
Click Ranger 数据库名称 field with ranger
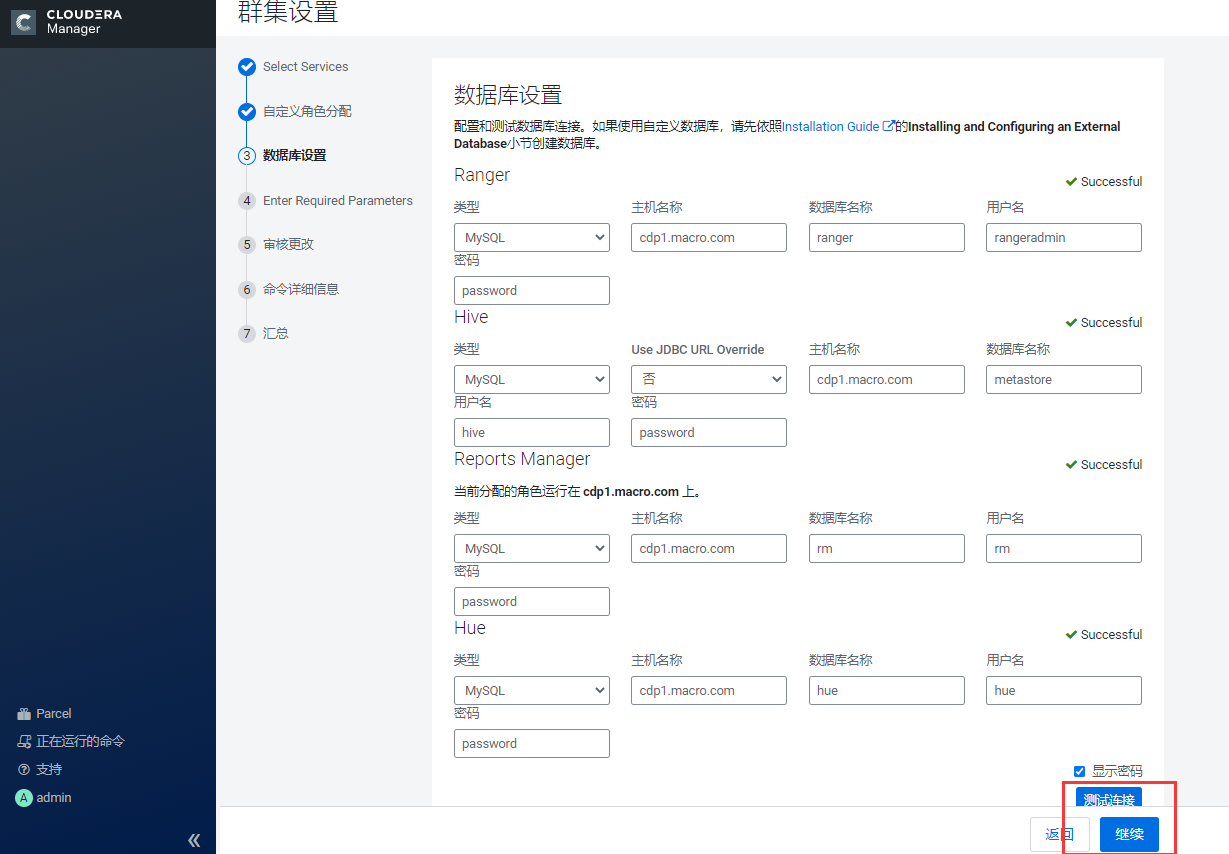[887, 237]
